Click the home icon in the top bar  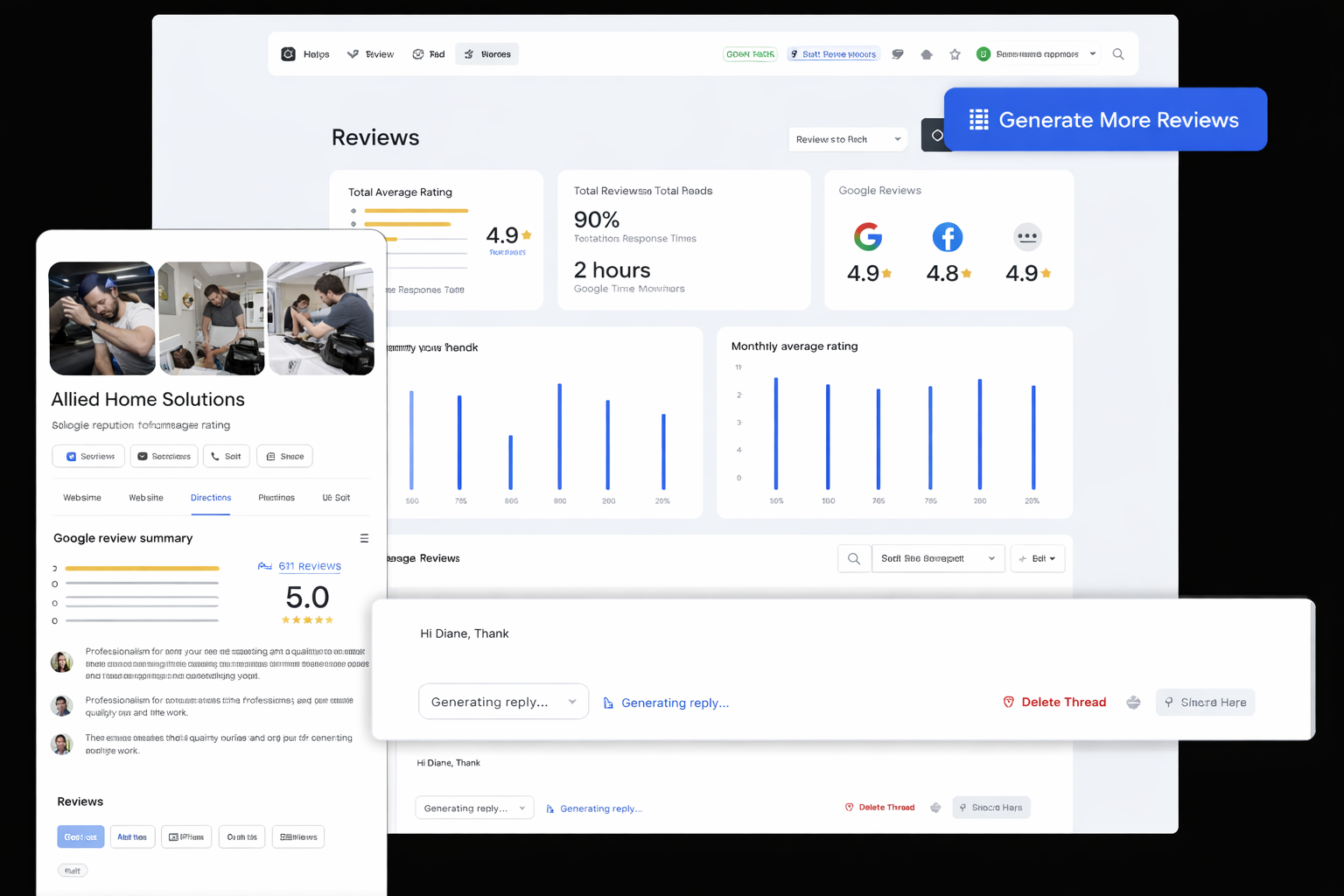click(x=927, y=54)
